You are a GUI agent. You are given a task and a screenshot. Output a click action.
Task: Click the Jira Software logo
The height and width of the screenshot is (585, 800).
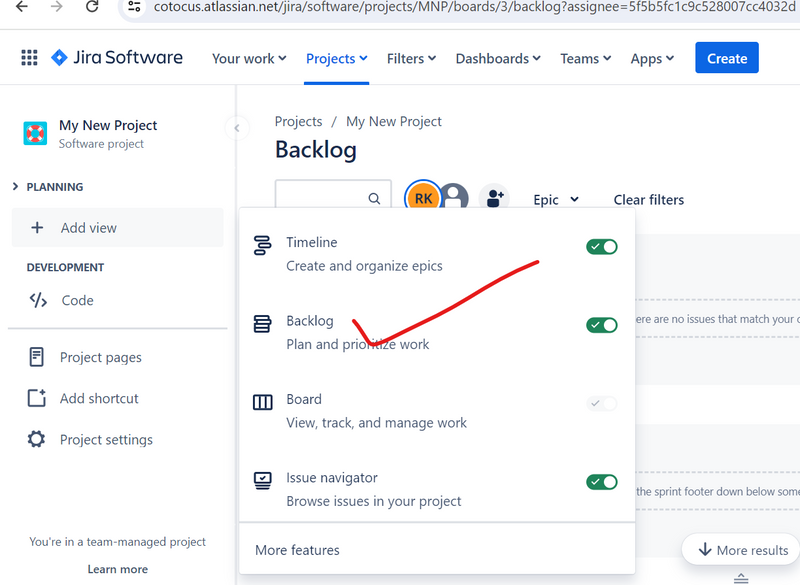(117, 58)
